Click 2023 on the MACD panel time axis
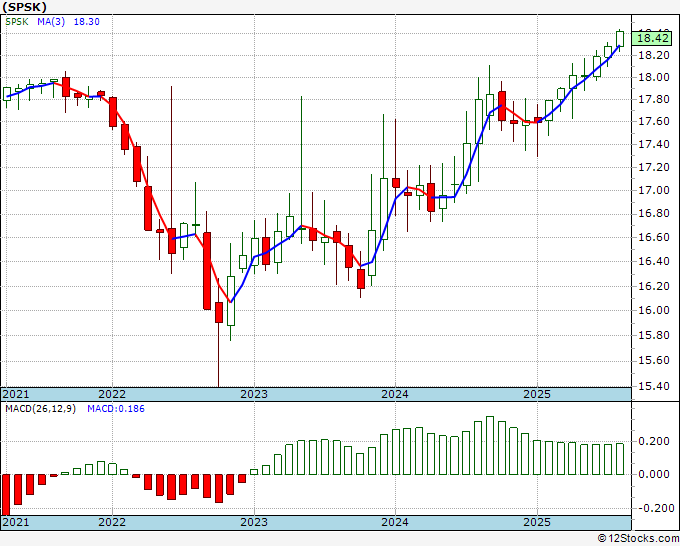The image size is (680, 546). 254,522
